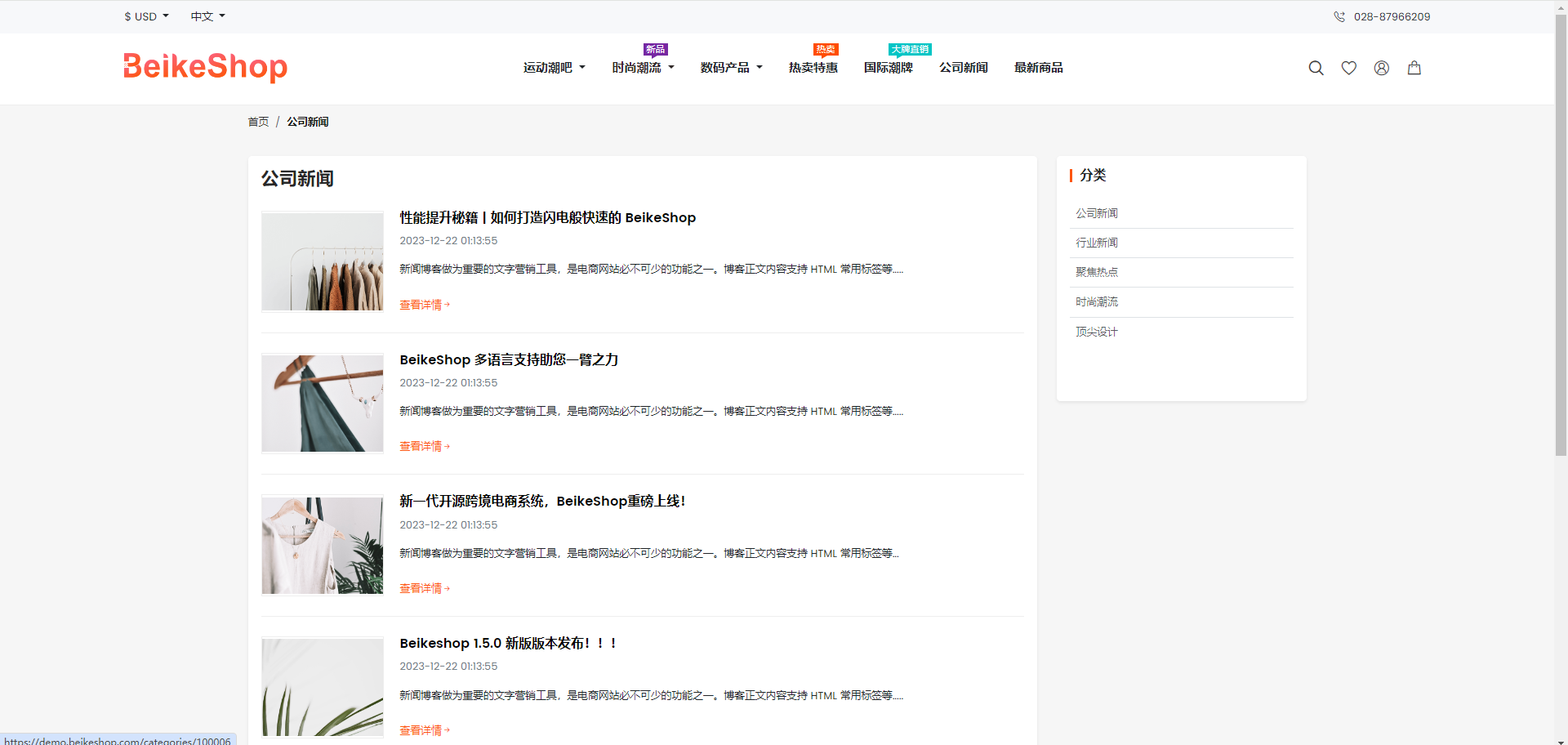This screenshot has width=1568, height=745.
Task: Open the shopping bag cart icon
Action: point(1414,68)
